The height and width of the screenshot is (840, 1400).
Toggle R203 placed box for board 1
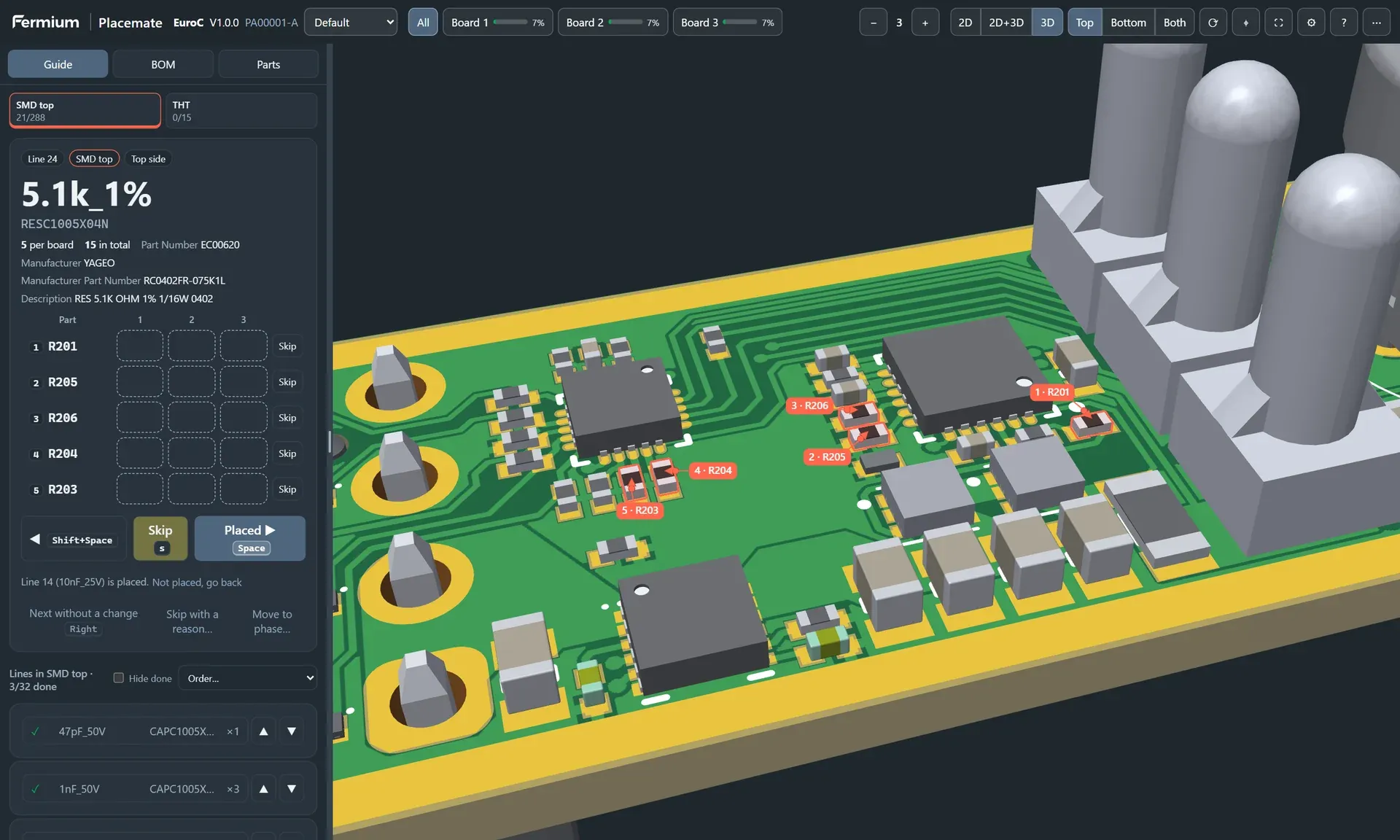point(140,489)
